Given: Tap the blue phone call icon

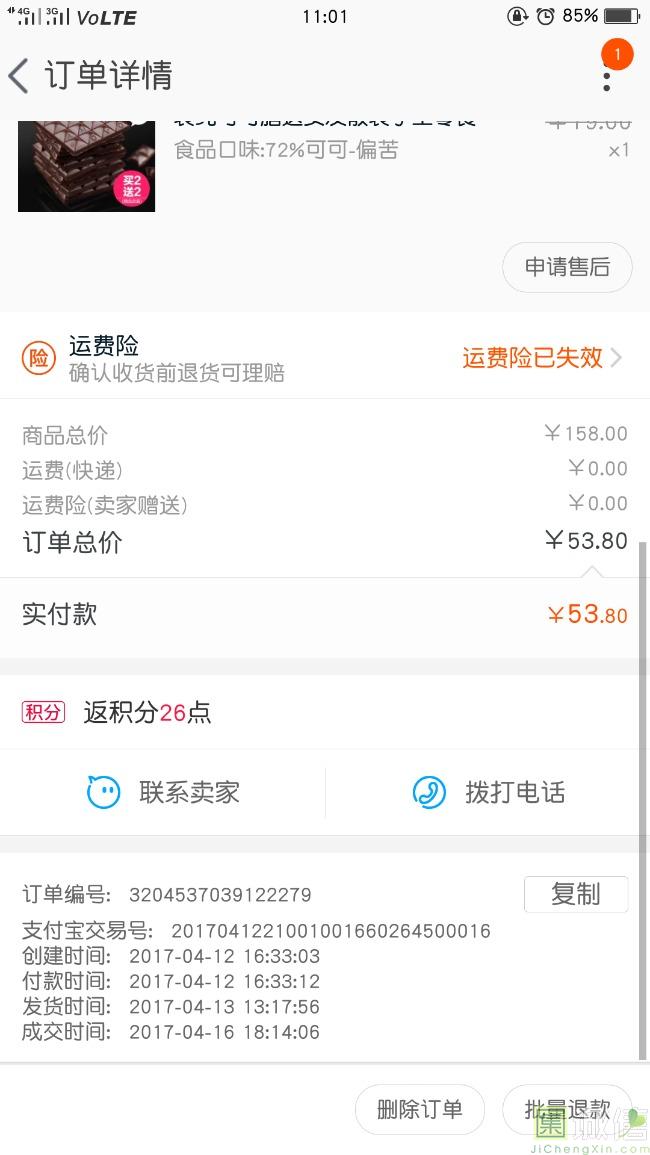Looking at the screenshot, I should (x=429, y=793).
